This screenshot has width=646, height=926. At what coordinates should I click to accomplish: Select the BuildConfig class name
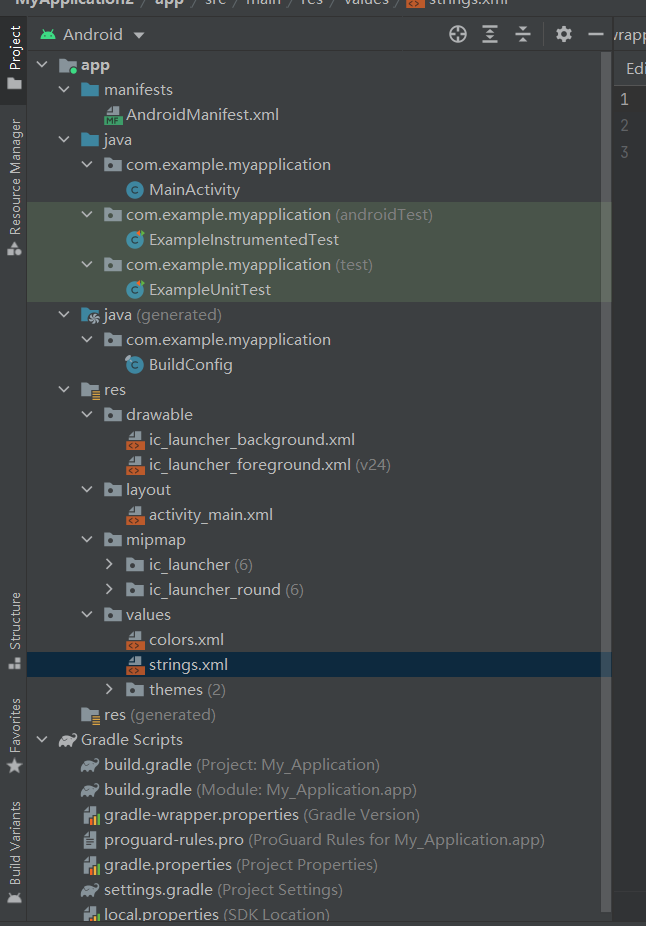click(x=191, y=365)
